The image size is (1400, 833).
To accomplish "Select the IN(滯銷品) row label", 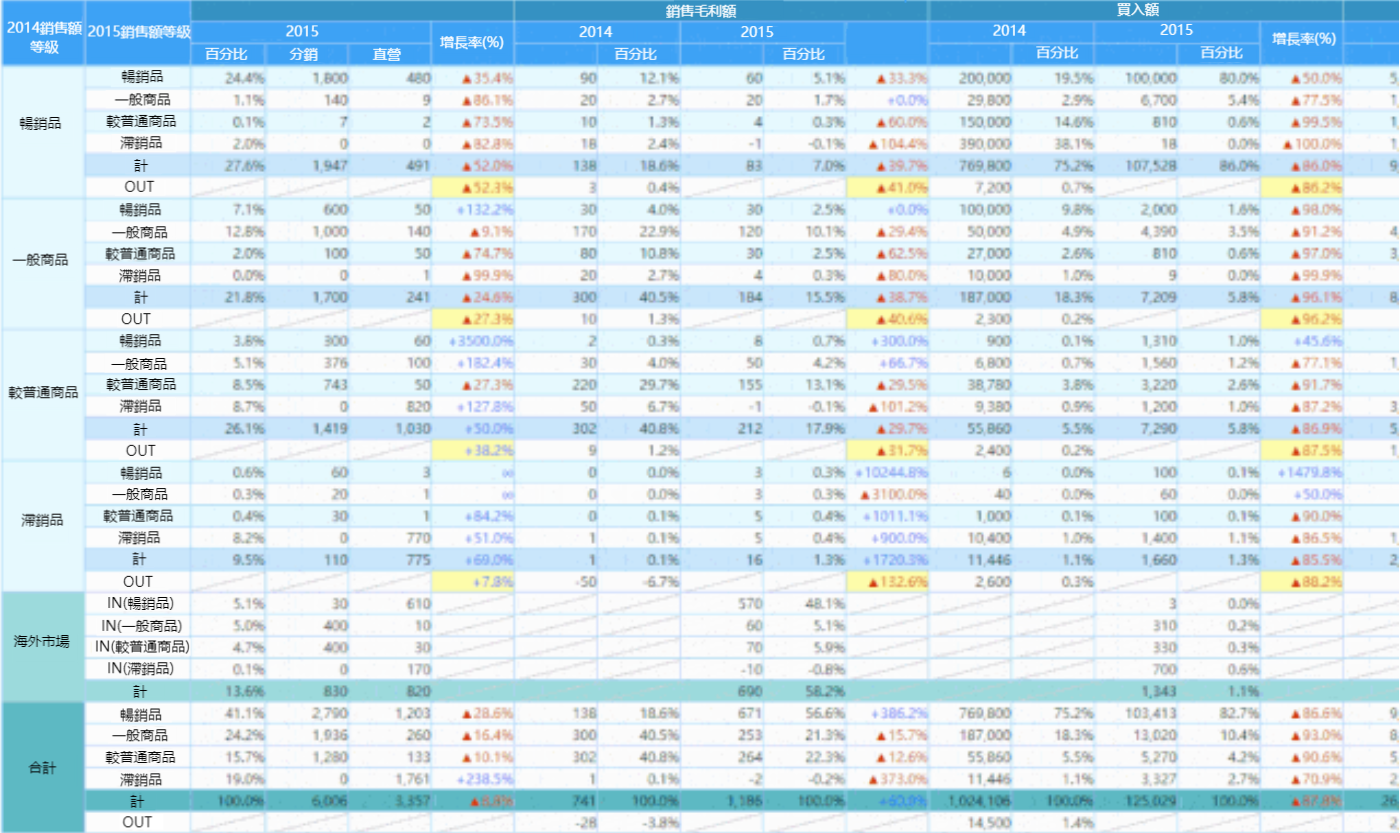I will pos(138,668).
